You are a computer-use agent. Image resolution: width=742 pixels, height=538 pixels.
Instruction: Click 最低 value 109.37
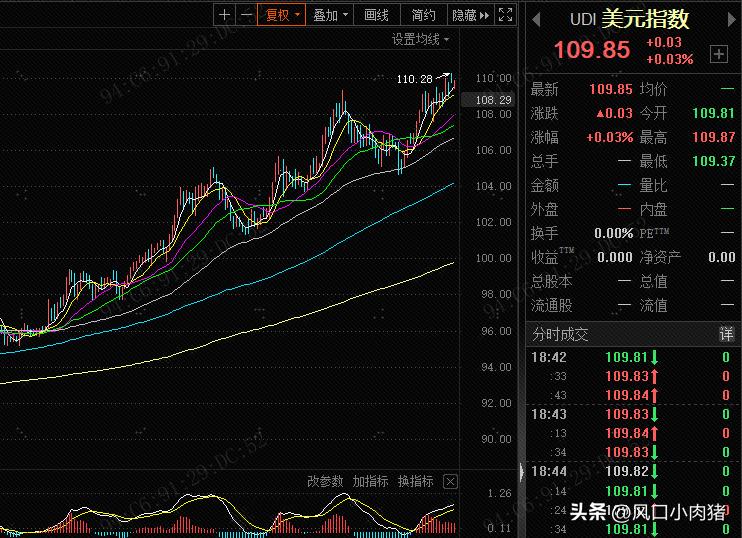(713, 161)
